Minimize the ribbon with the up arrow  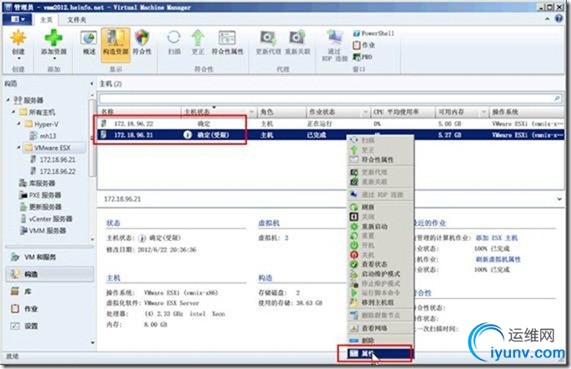coord(547,19)
